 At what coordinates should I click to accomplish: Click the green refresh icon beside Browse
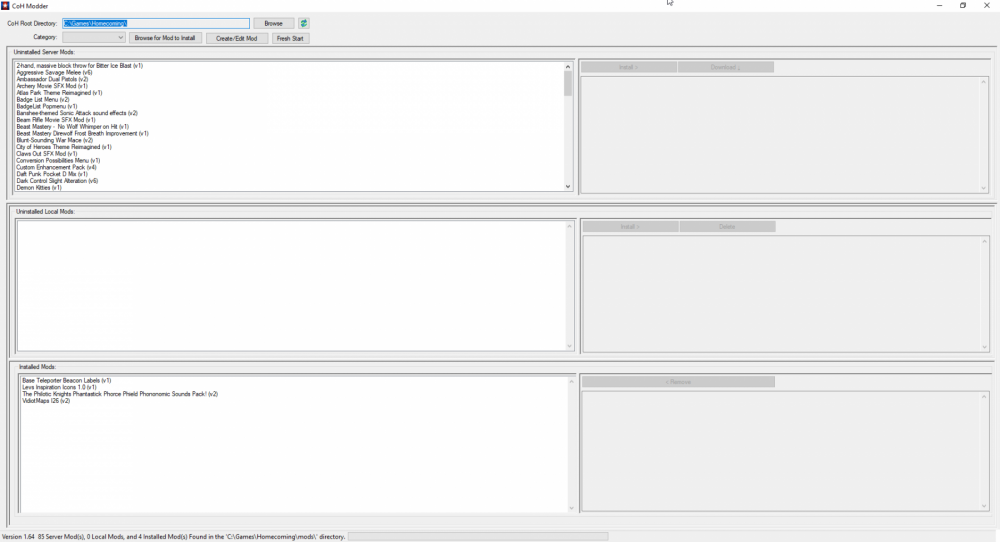pos(304,23)
